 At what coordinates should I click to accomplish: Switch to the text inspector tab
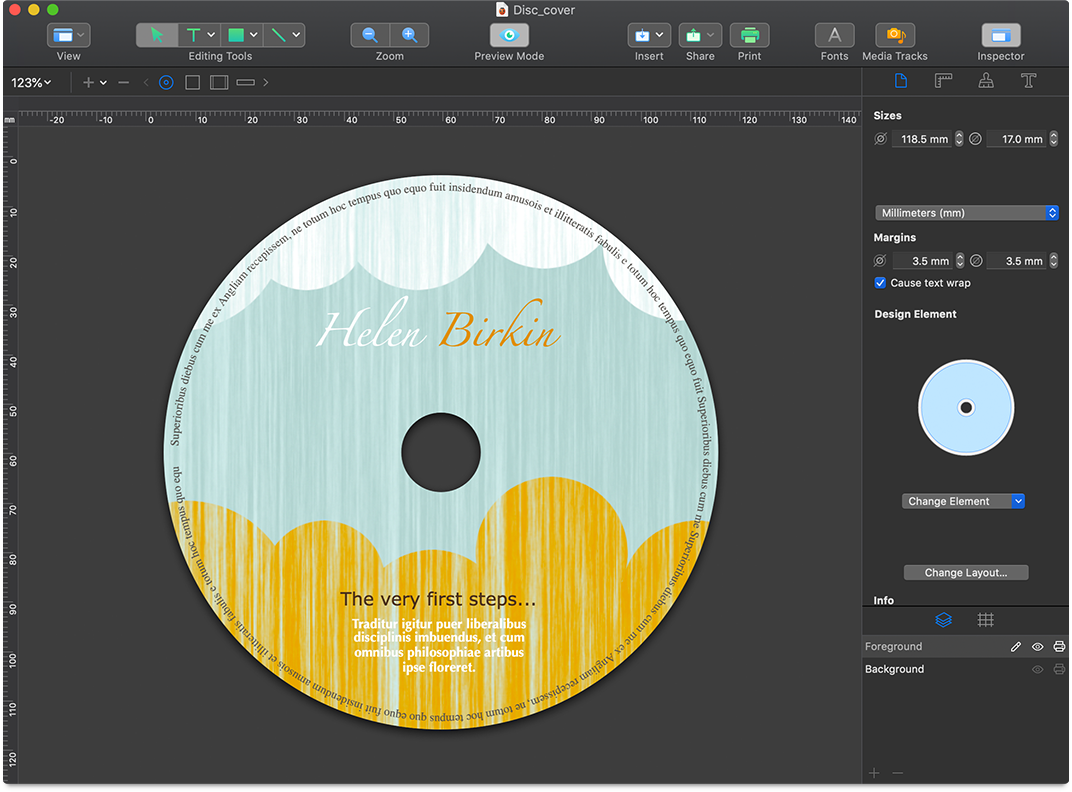tap(1030, 82)
